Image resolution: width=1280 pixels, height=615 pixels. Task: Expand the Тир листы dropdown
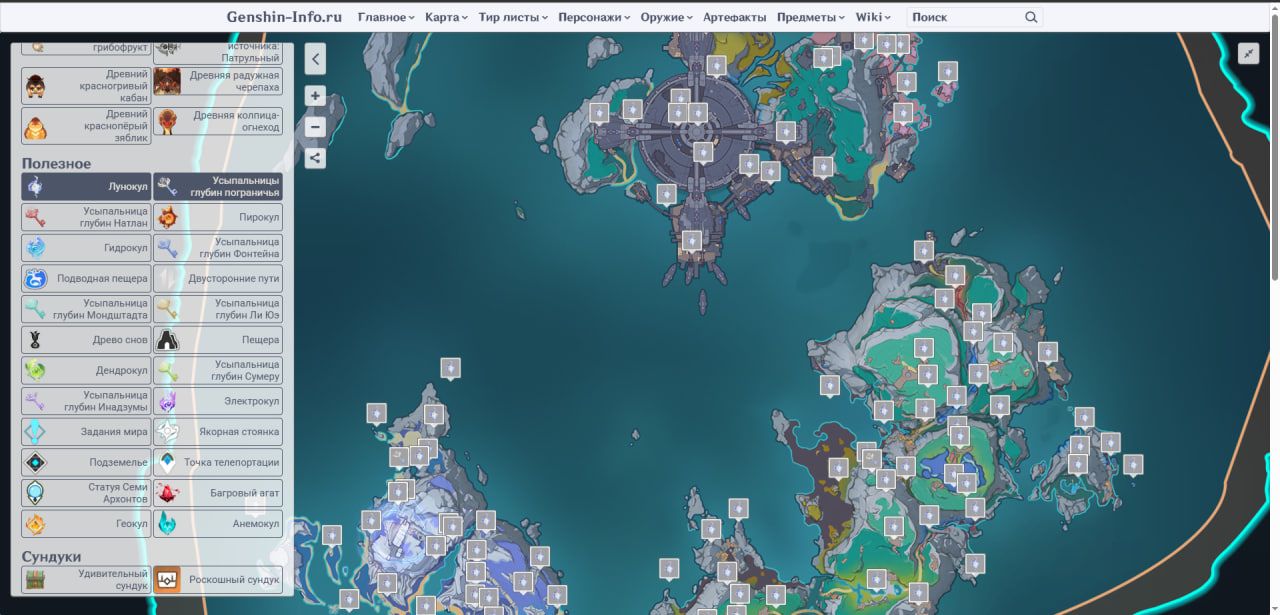513,17
